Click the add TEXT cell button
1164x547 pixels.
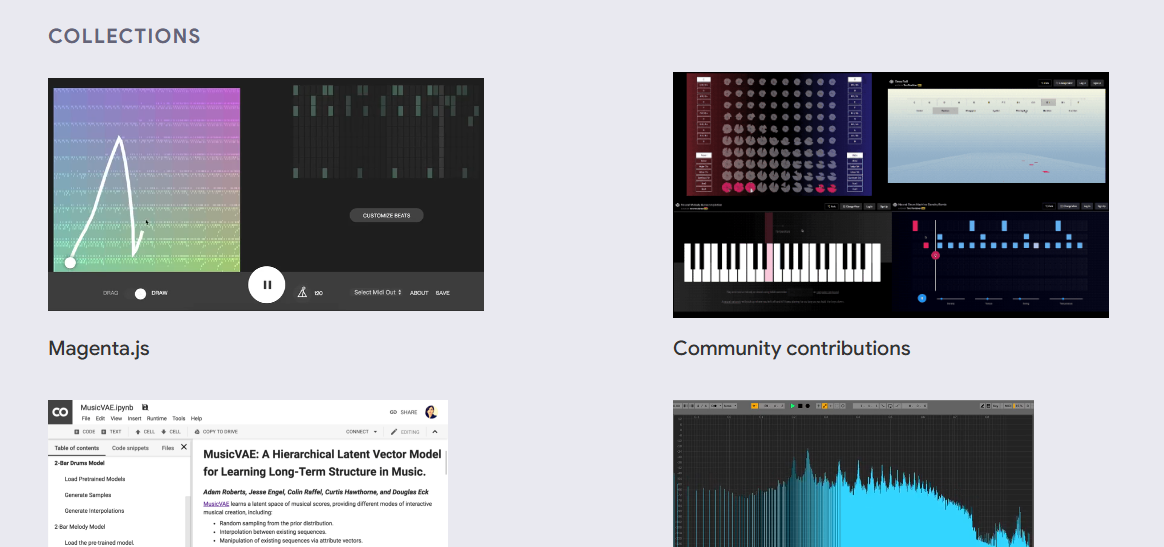(111, 431)
